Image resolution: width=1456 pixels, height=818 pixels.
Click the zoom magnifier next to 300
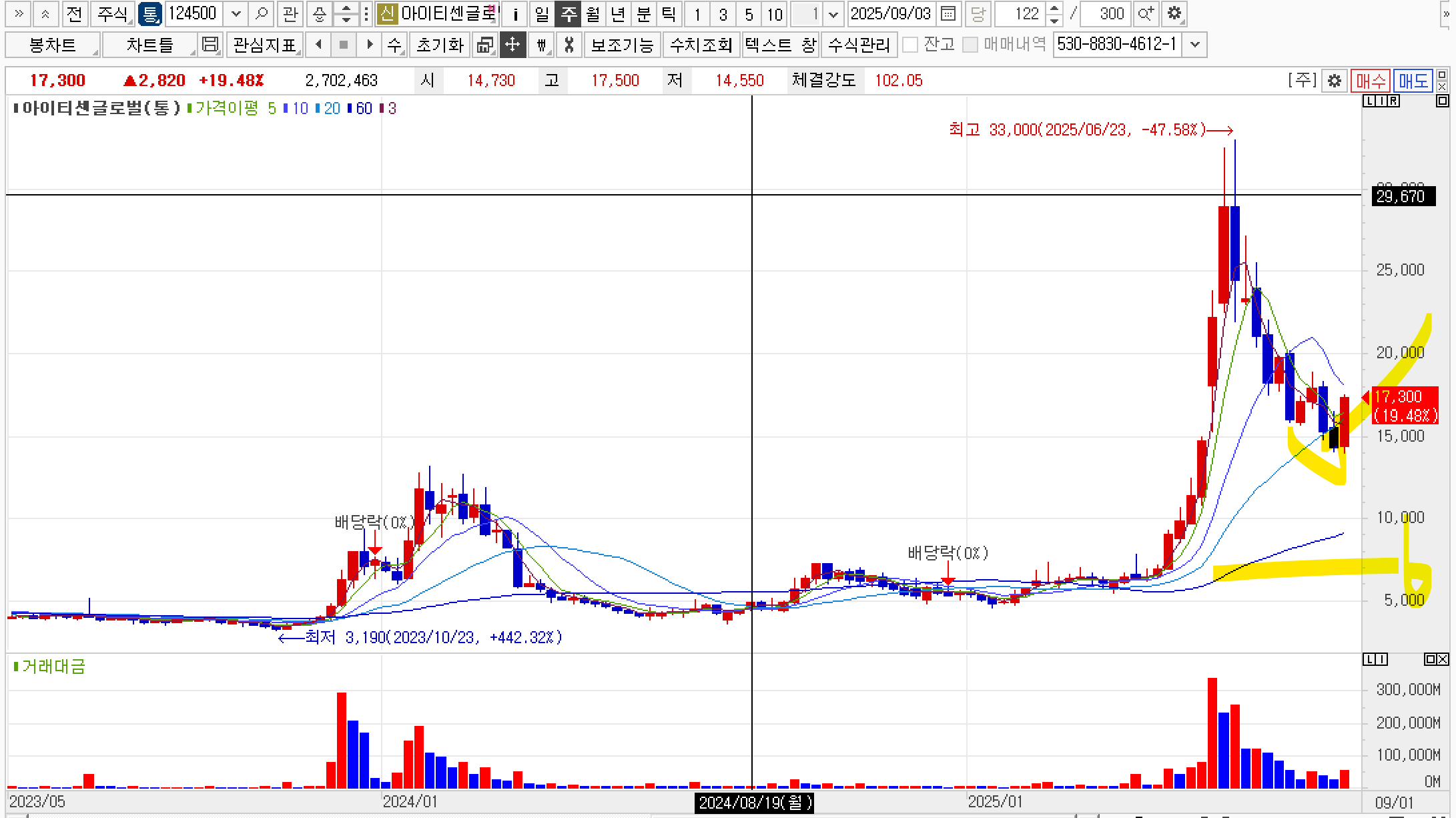click(x=1145, y=13)
